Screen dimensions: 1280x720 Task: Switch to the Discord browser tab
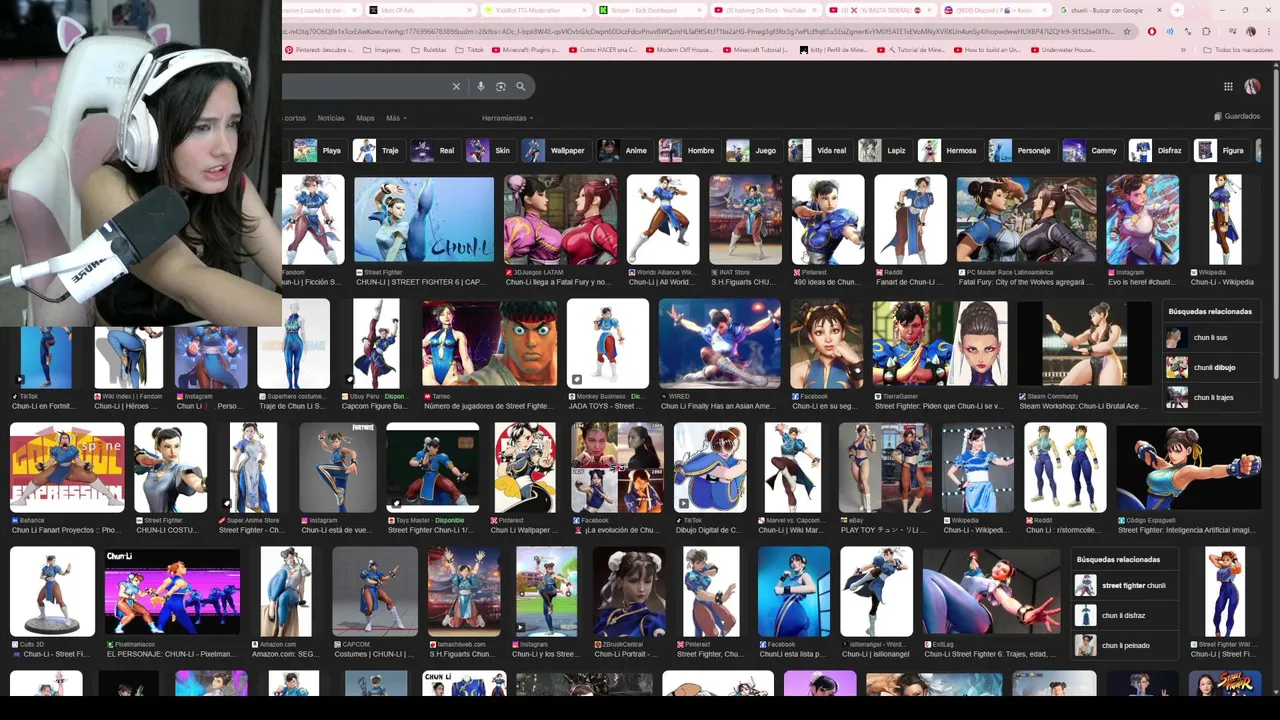pos(996,10)
